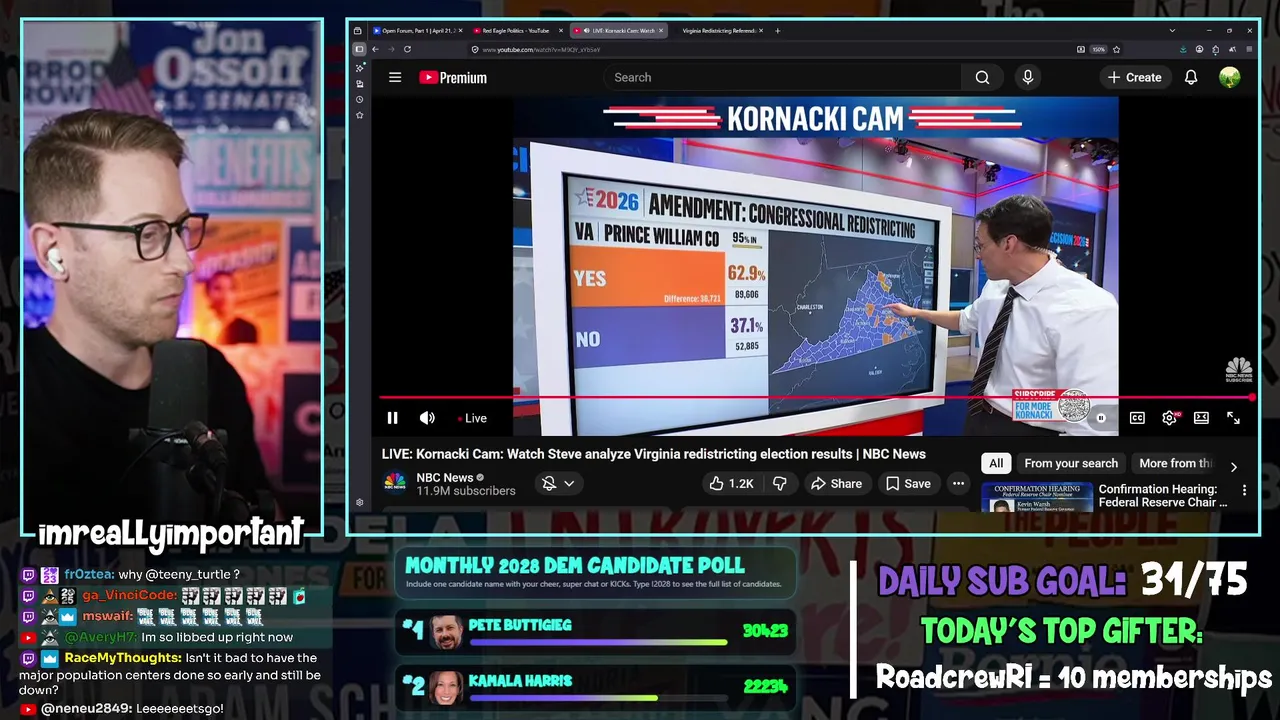Open the NBC News channel name link
1280x720 pixels.
click(445, 477)
